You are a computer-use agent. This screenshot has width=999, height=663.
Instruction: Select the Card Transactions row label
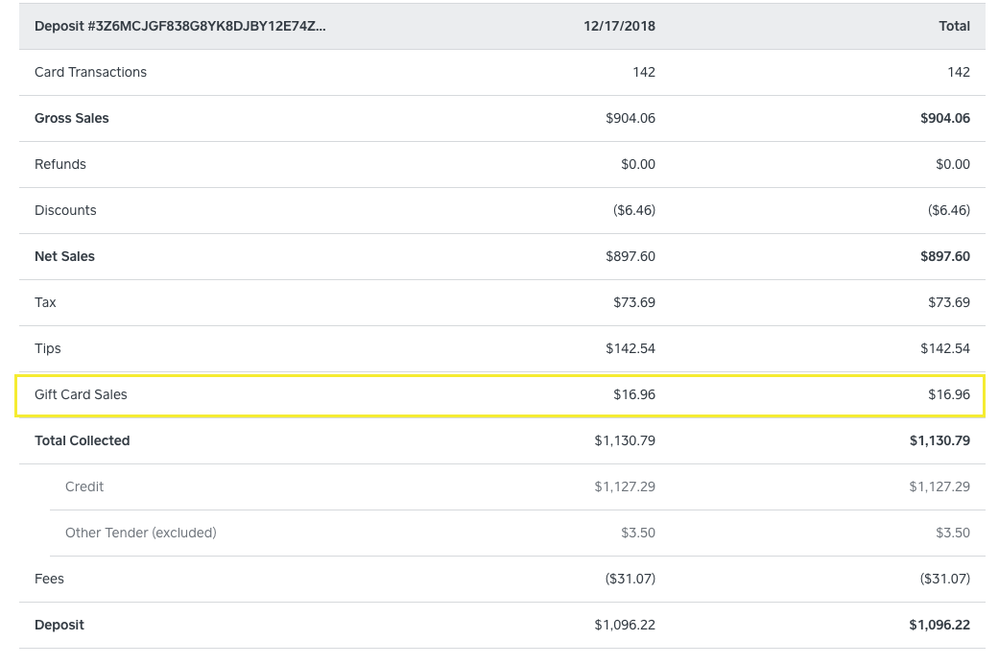pos(90,72)
